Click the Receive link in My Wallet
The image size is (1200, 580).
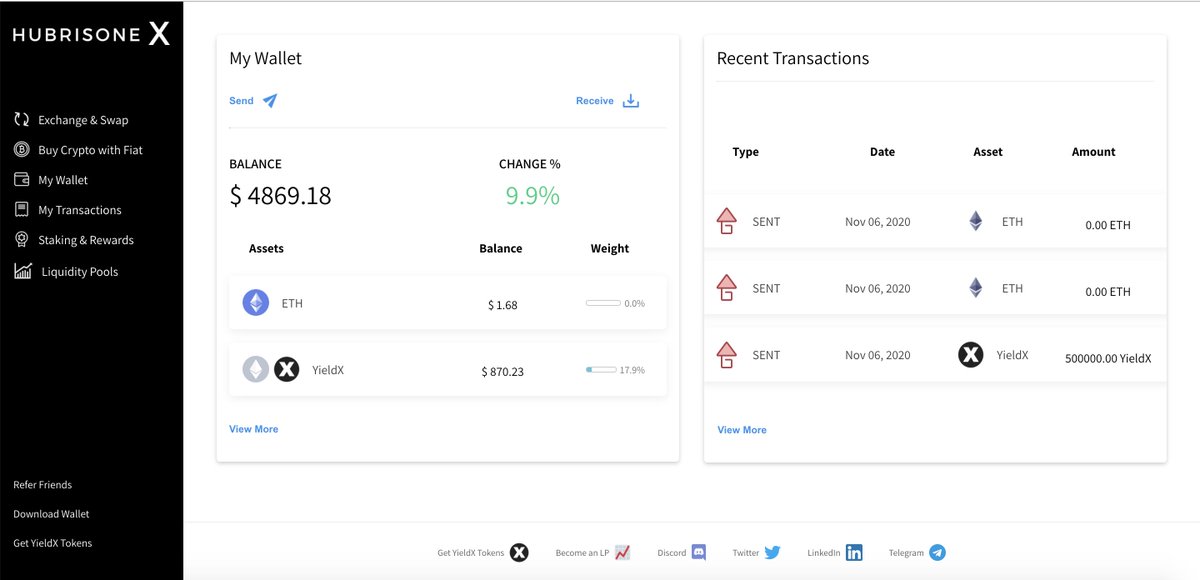pos(595,101)
